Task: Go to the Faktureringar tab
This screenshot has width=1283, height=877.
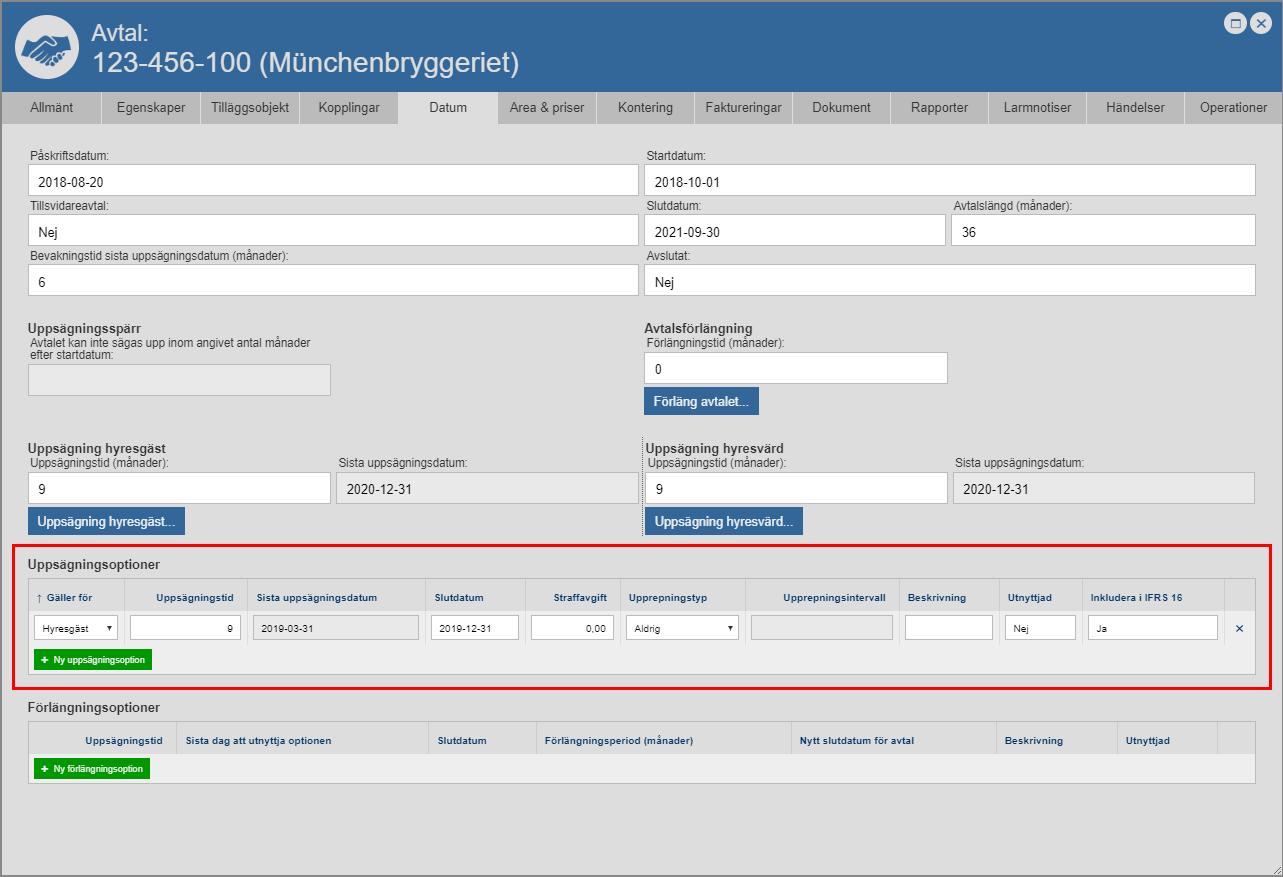Action: (x=743, y=108)
